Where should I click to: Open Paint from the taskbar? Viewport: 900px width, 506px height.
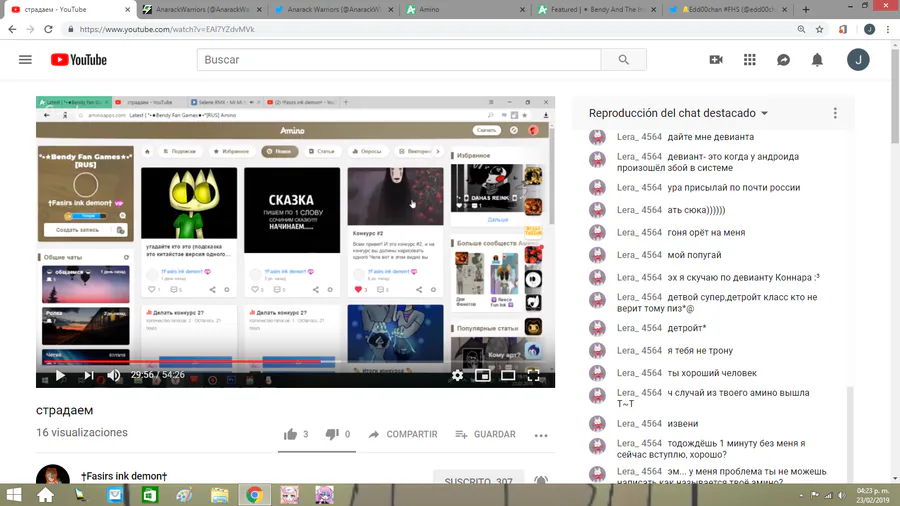184,495
